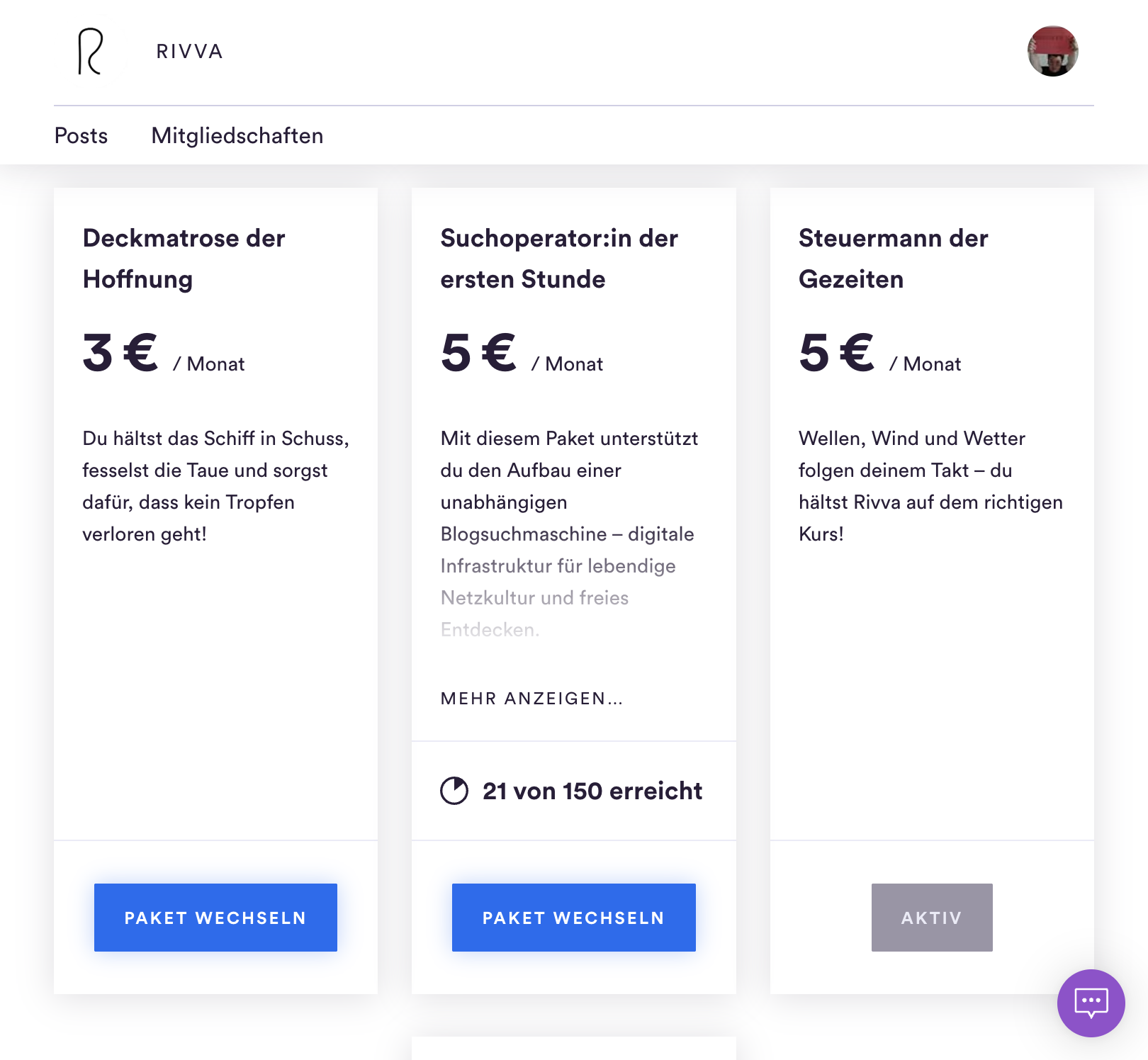
Task: Select the "Deckmatrose der Hoffnung" title
Action: pos(184,259)
